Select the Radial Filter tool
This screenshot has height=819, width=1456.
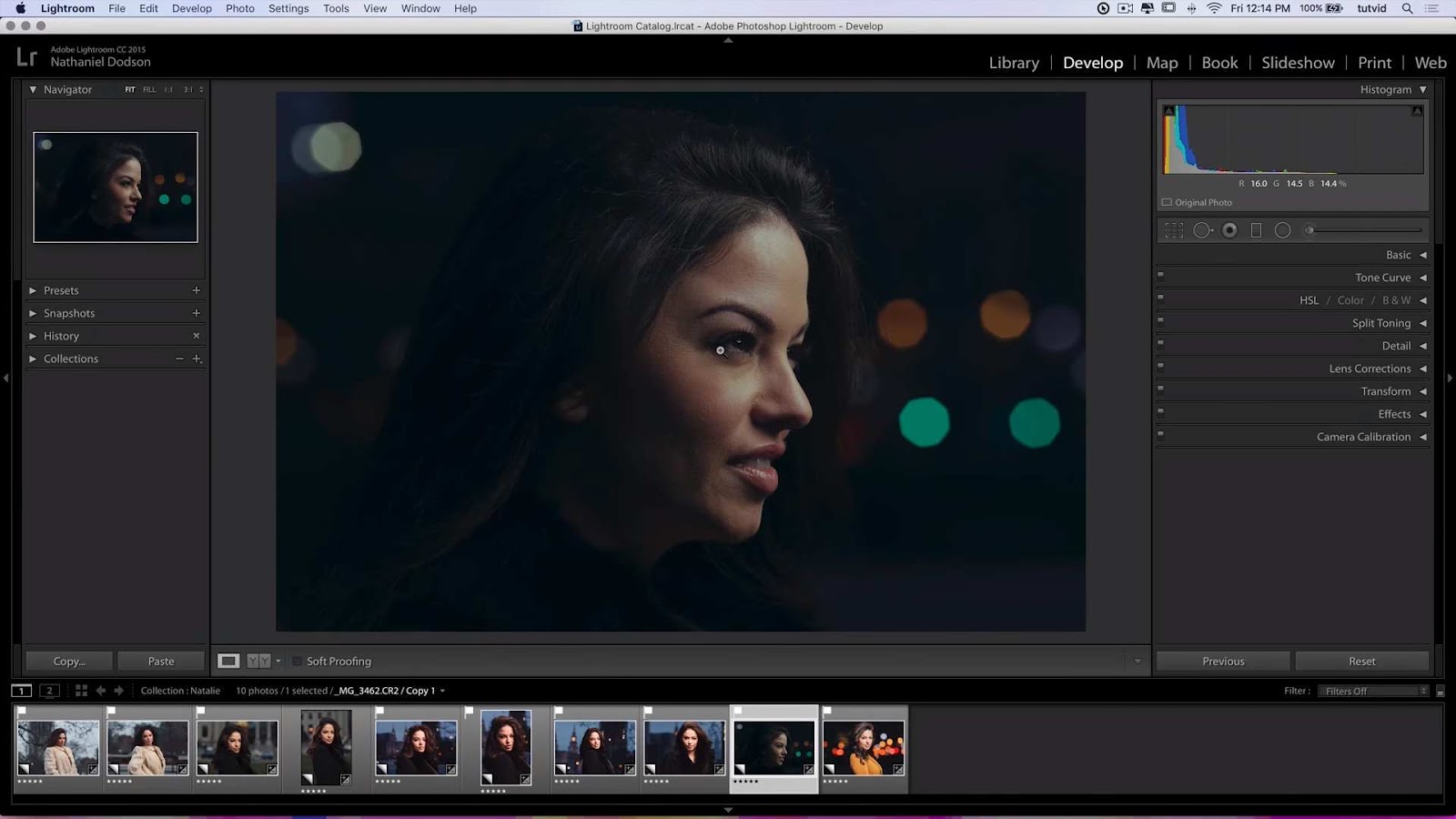(1283, 230)
